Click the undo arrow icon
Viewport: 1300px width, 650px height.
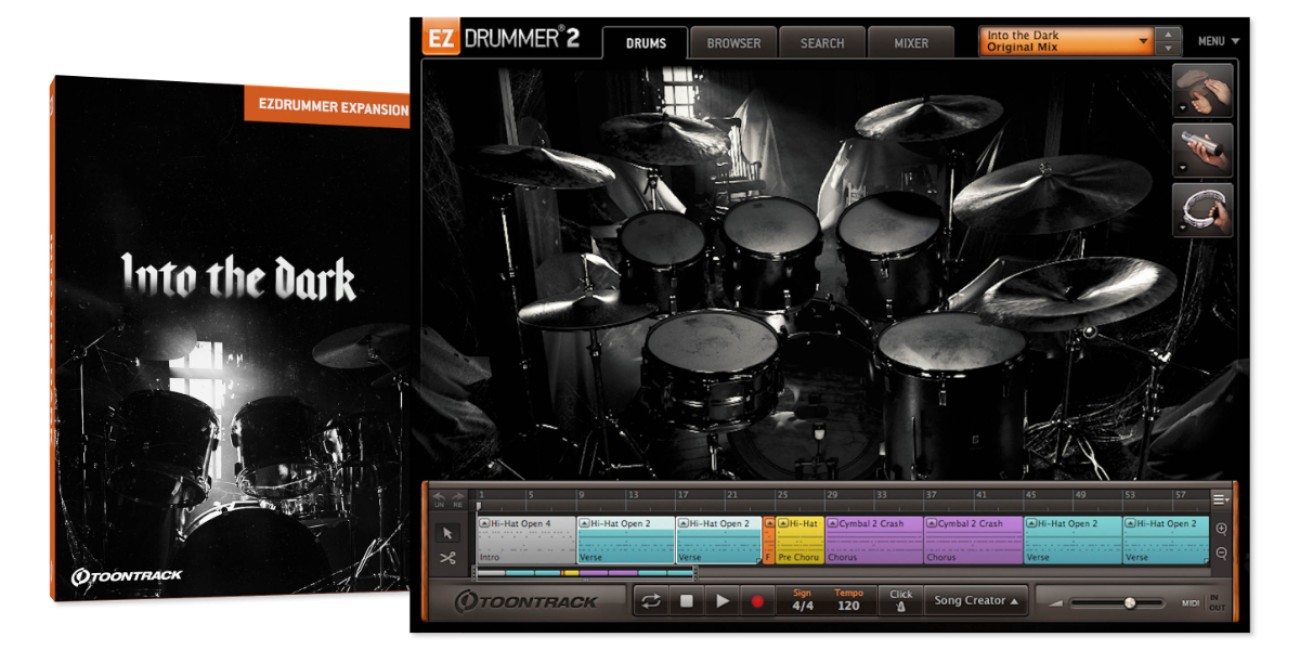pos(439,495)
